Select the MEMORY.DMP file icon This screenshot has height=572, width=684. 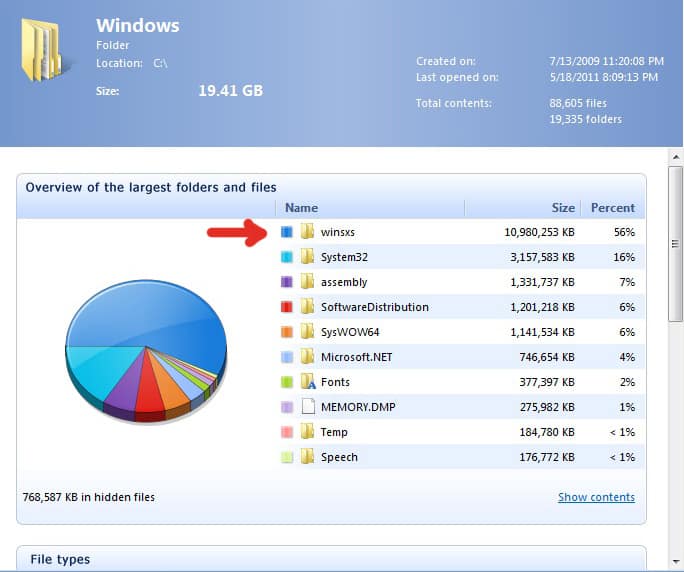click(x=308, y=407)
